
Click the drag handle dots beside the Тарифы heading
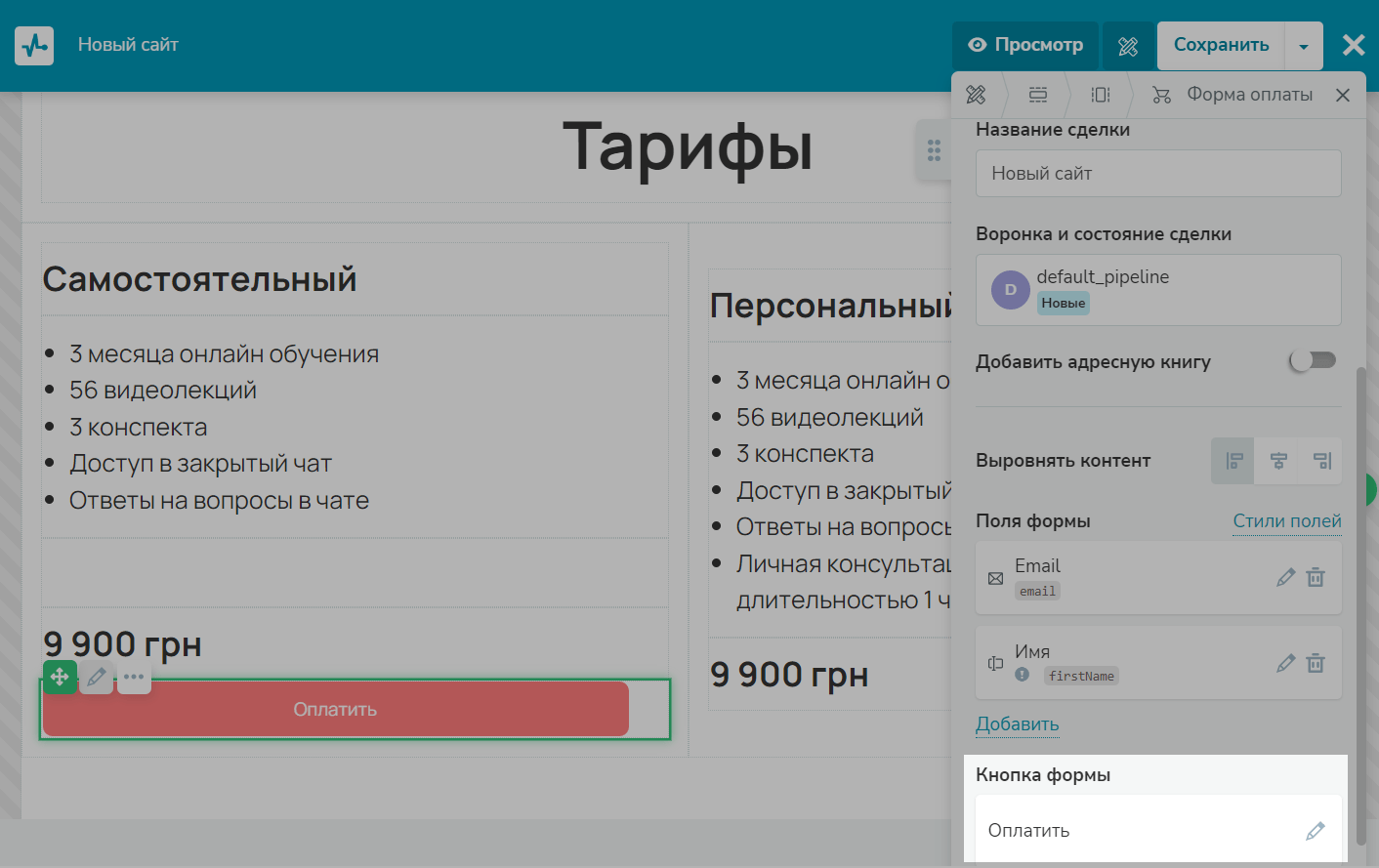[934, 150]
